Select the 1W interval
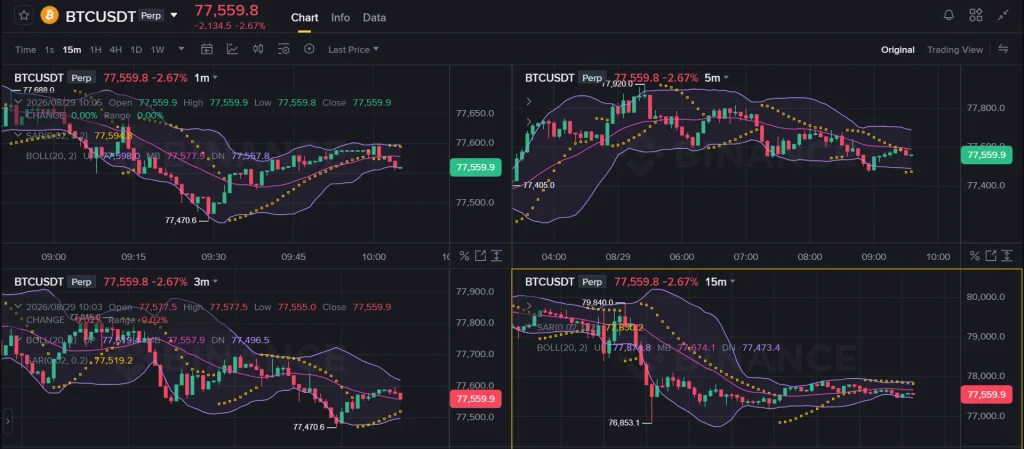The height and width of the screenshot is (449, 1024). [x=157, y=50]
